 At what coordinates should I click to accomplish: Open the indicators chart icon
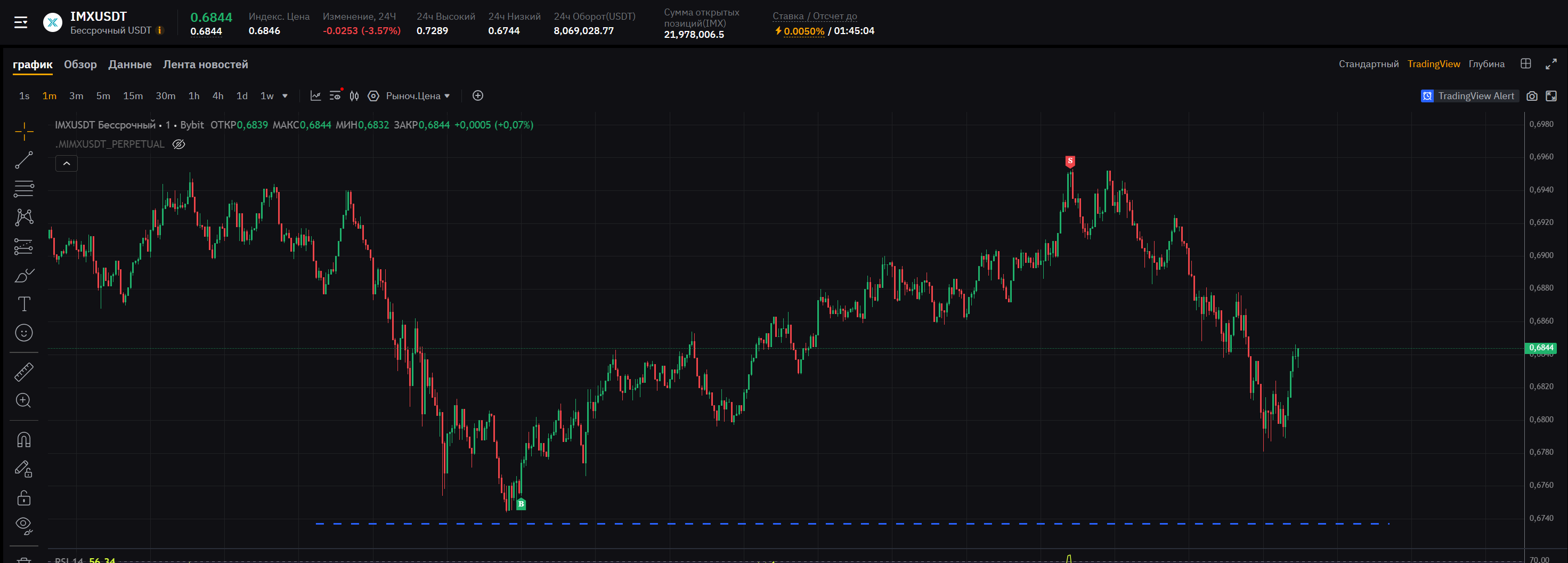(x=315, y=95)
